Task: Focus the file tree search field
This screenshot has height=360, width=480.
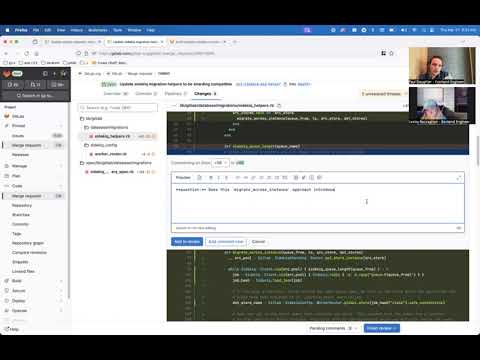Action: (x=118, y=108)
